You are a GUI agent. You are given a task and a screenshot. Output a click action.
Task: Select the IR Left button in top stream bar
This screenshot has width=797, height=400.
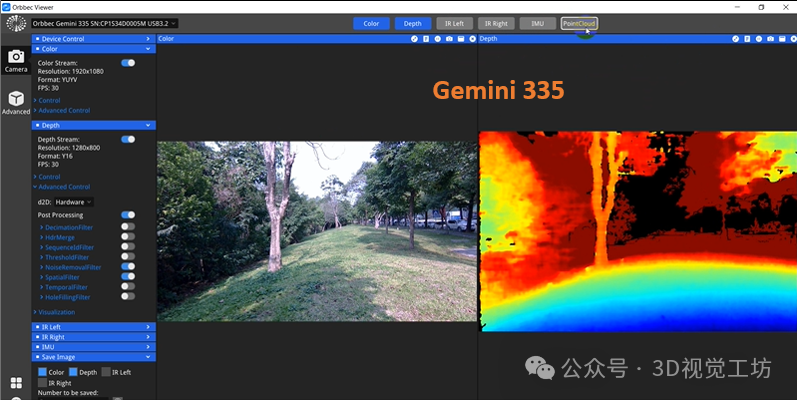pos(454,23)
